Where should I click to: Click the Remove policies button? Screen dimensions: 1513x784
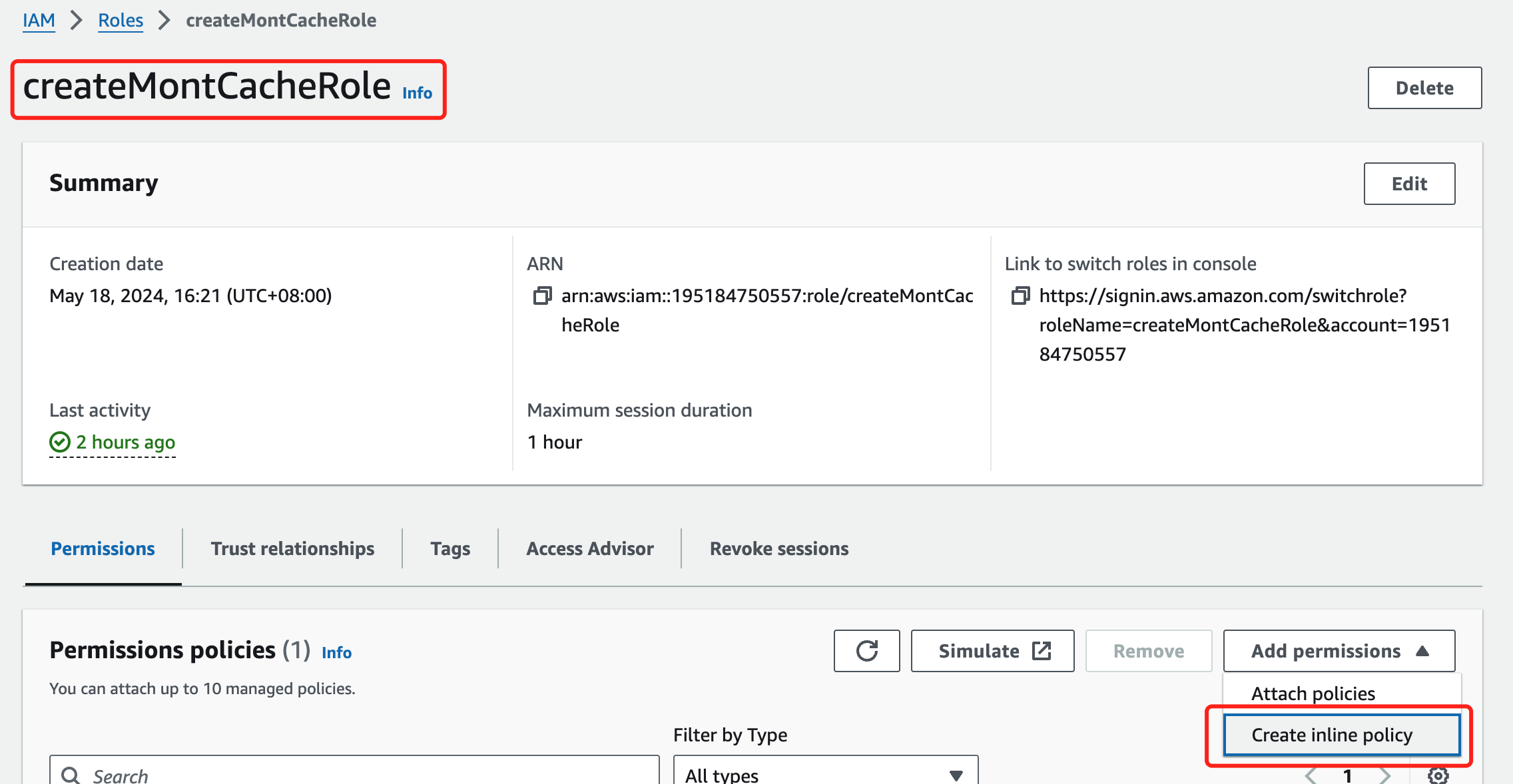[x=1149, y=650]
